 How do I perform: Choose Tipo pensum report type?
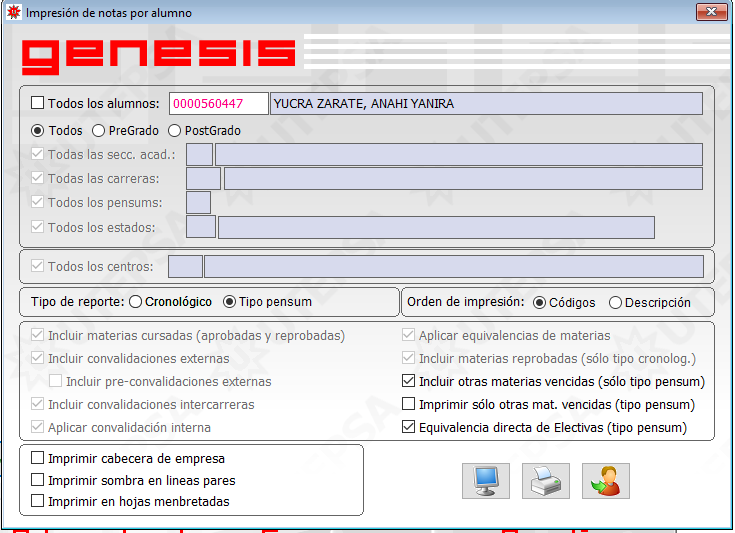point(229,302)
